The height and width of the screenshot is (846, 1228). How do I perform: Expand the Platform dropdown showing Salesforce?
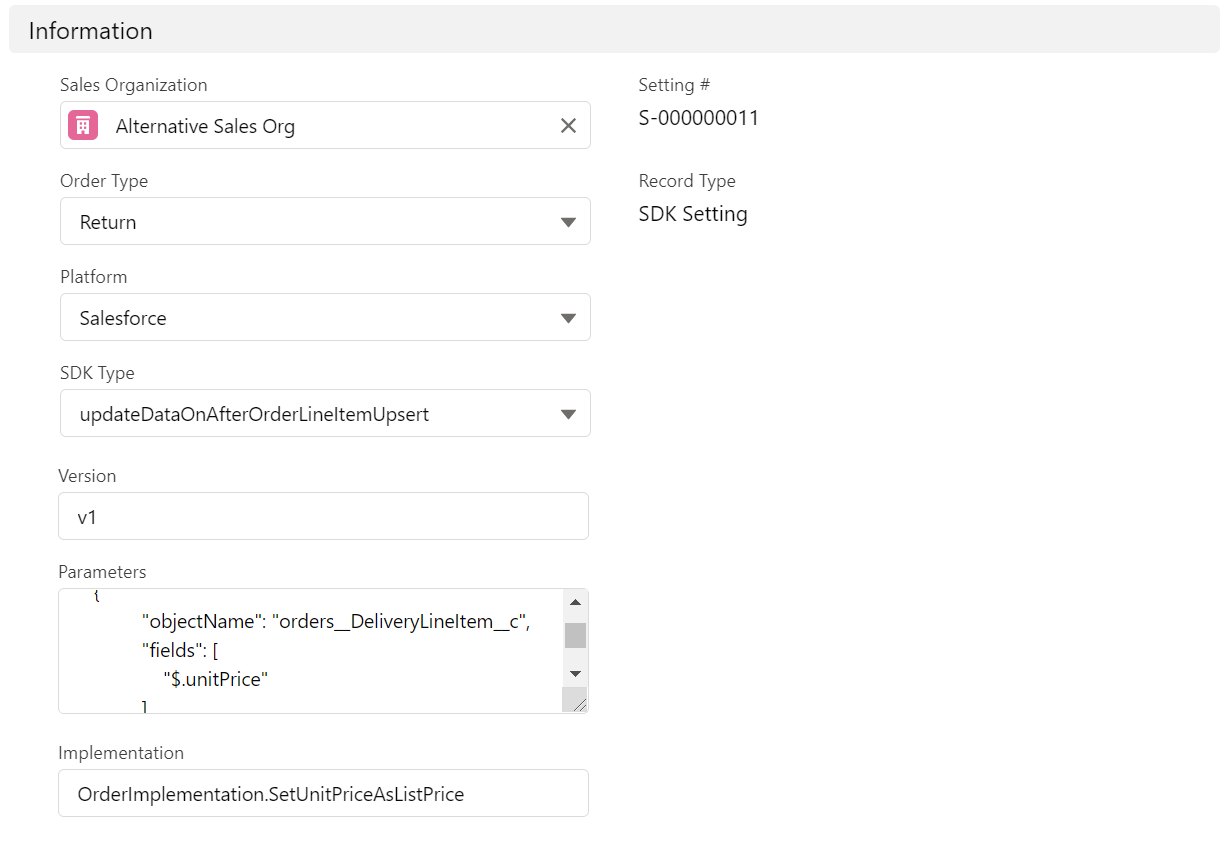[x=325, y=318]
